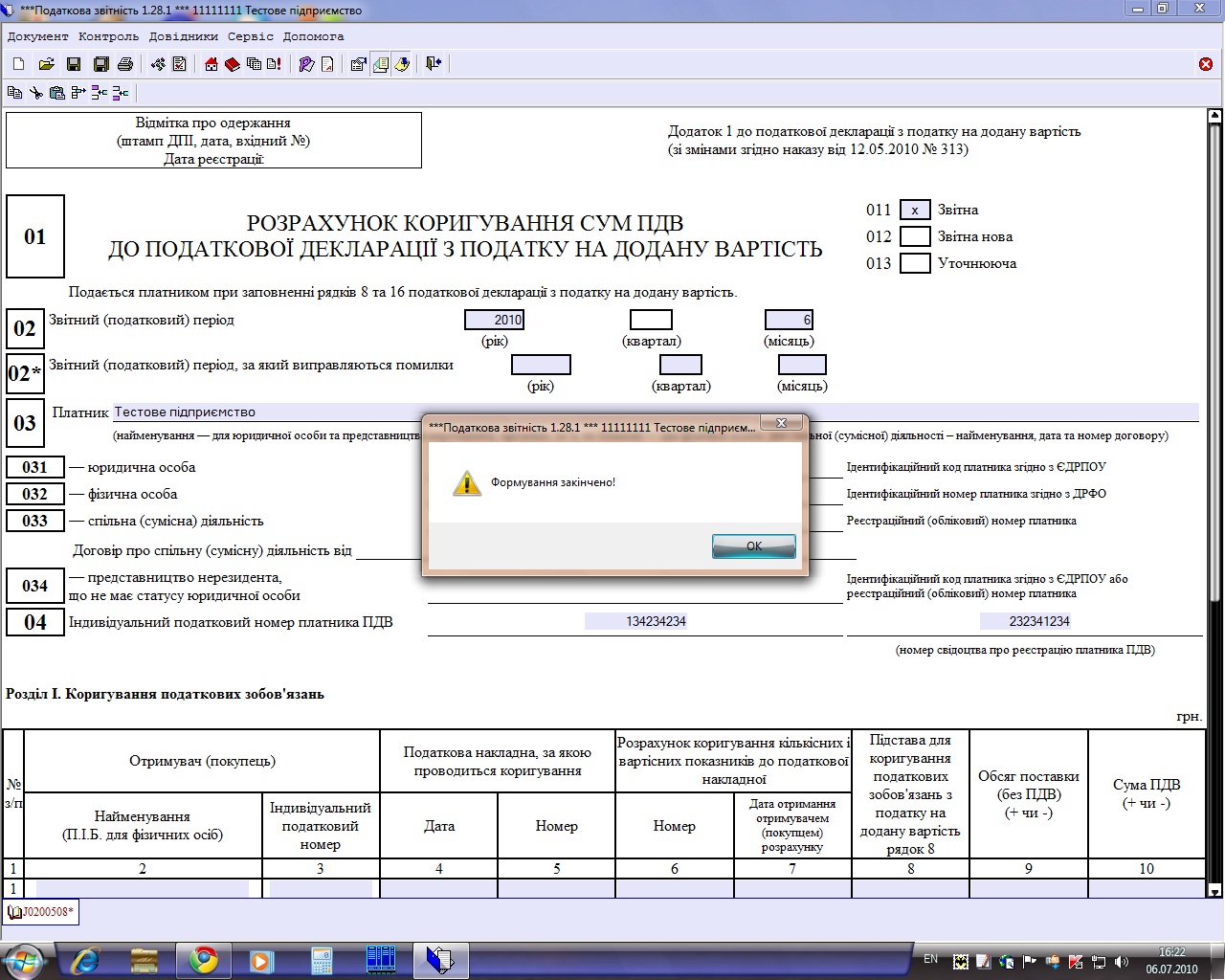Click the year field containing 2010
This screenshot has height=980, width=1225.
[494, 320]
